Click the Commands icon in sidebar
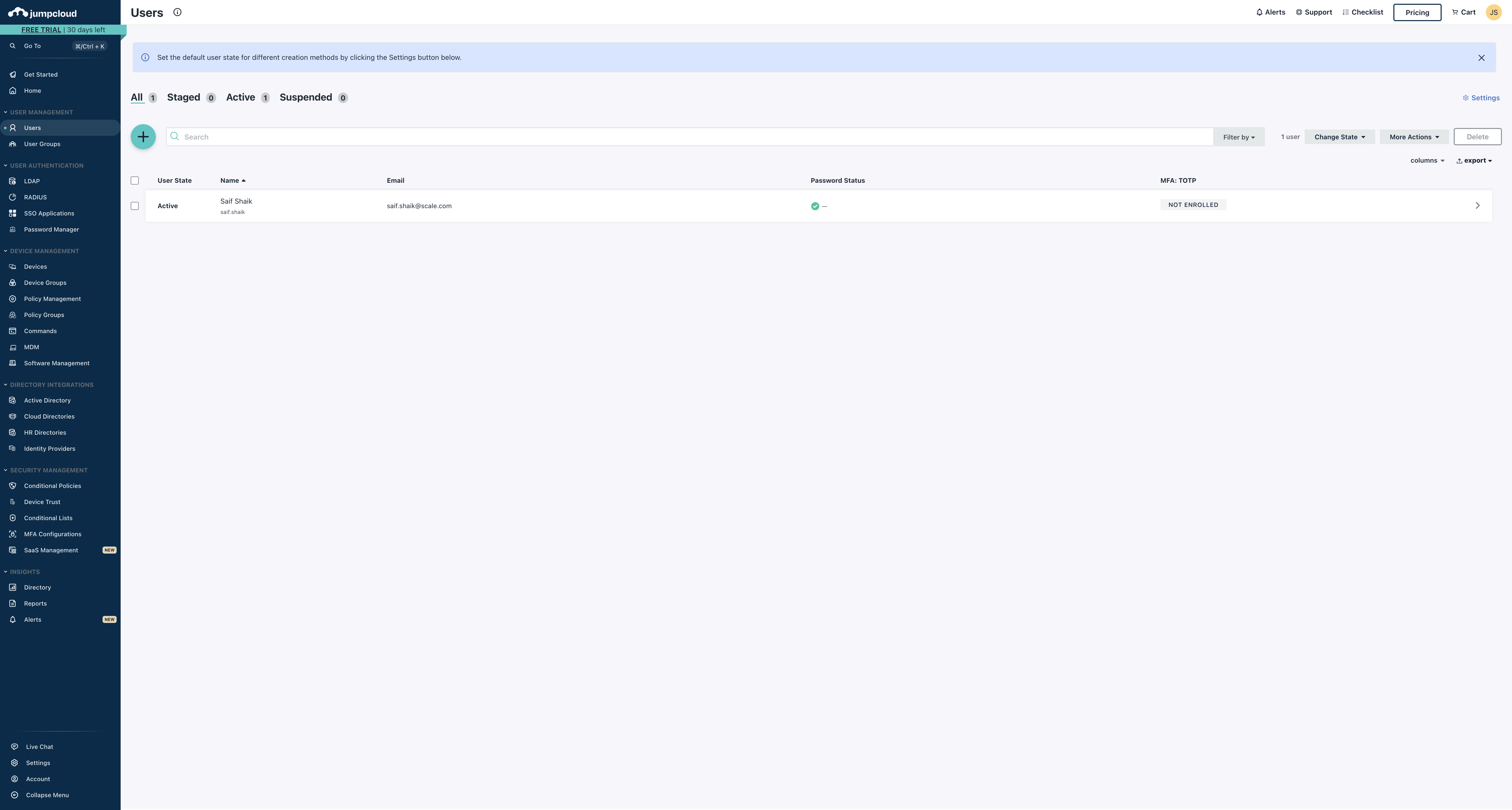Viewport: 1512px width, 810px height. [12, 331]
